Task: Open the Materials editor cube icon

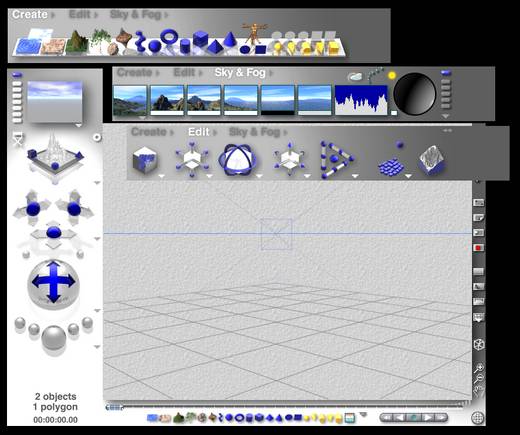Action: [144, 160]
